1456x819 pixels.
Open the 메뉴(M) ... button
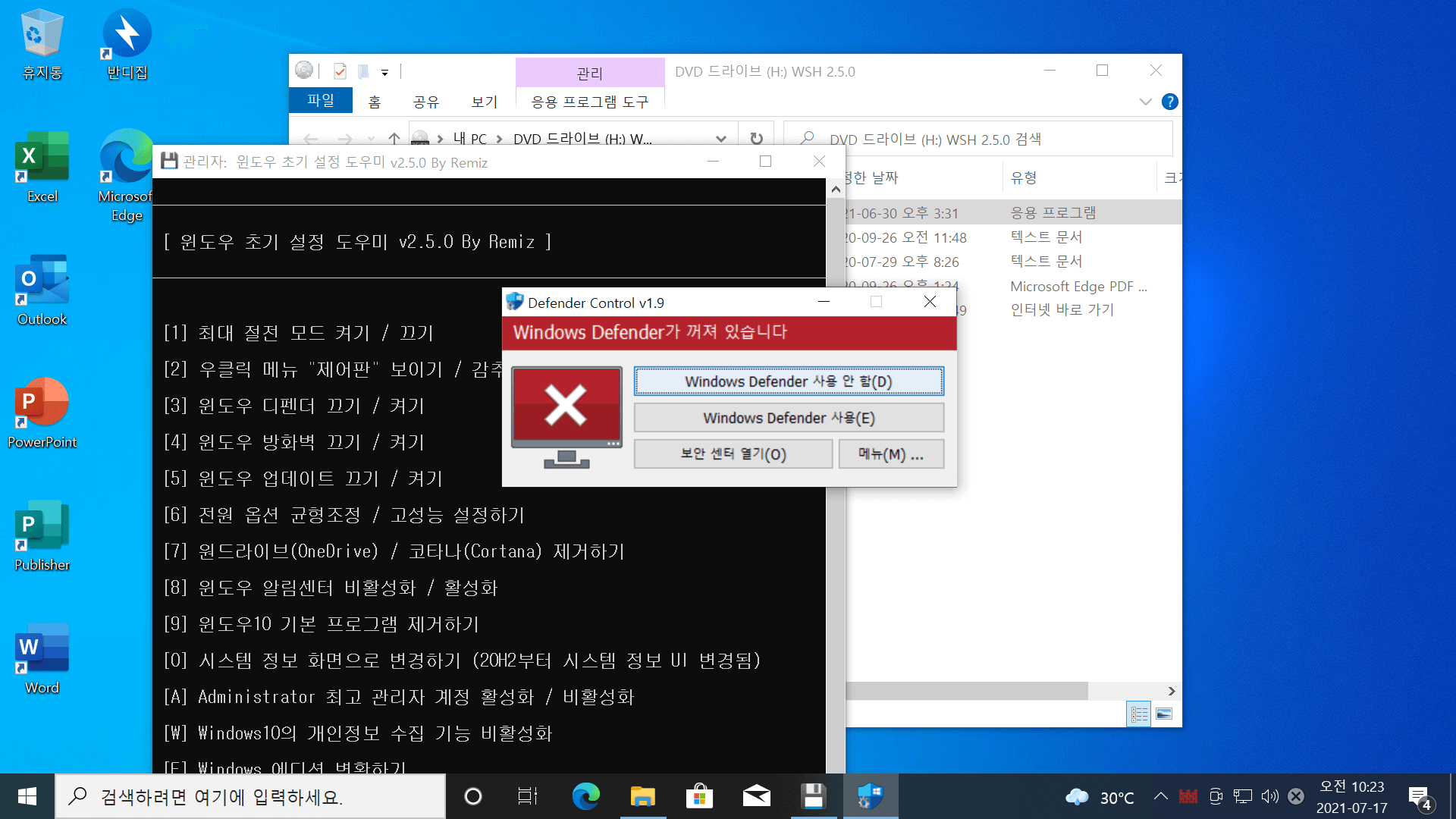891,454
